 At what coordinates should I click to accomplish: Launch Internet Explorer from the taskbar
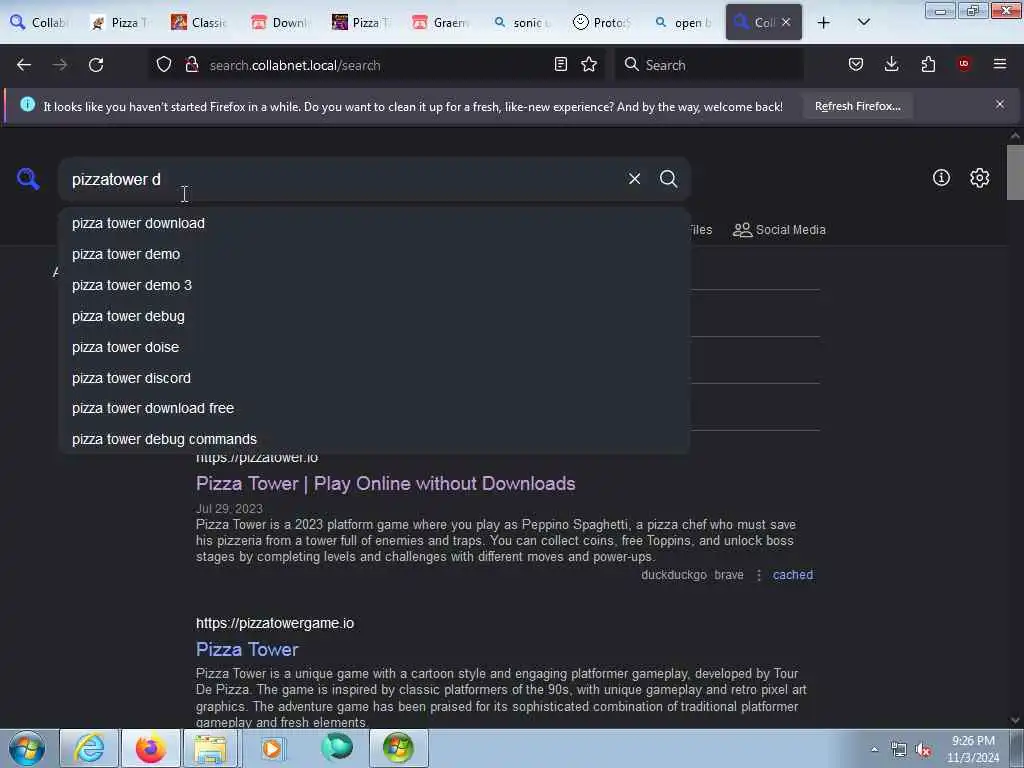point(89,748)
